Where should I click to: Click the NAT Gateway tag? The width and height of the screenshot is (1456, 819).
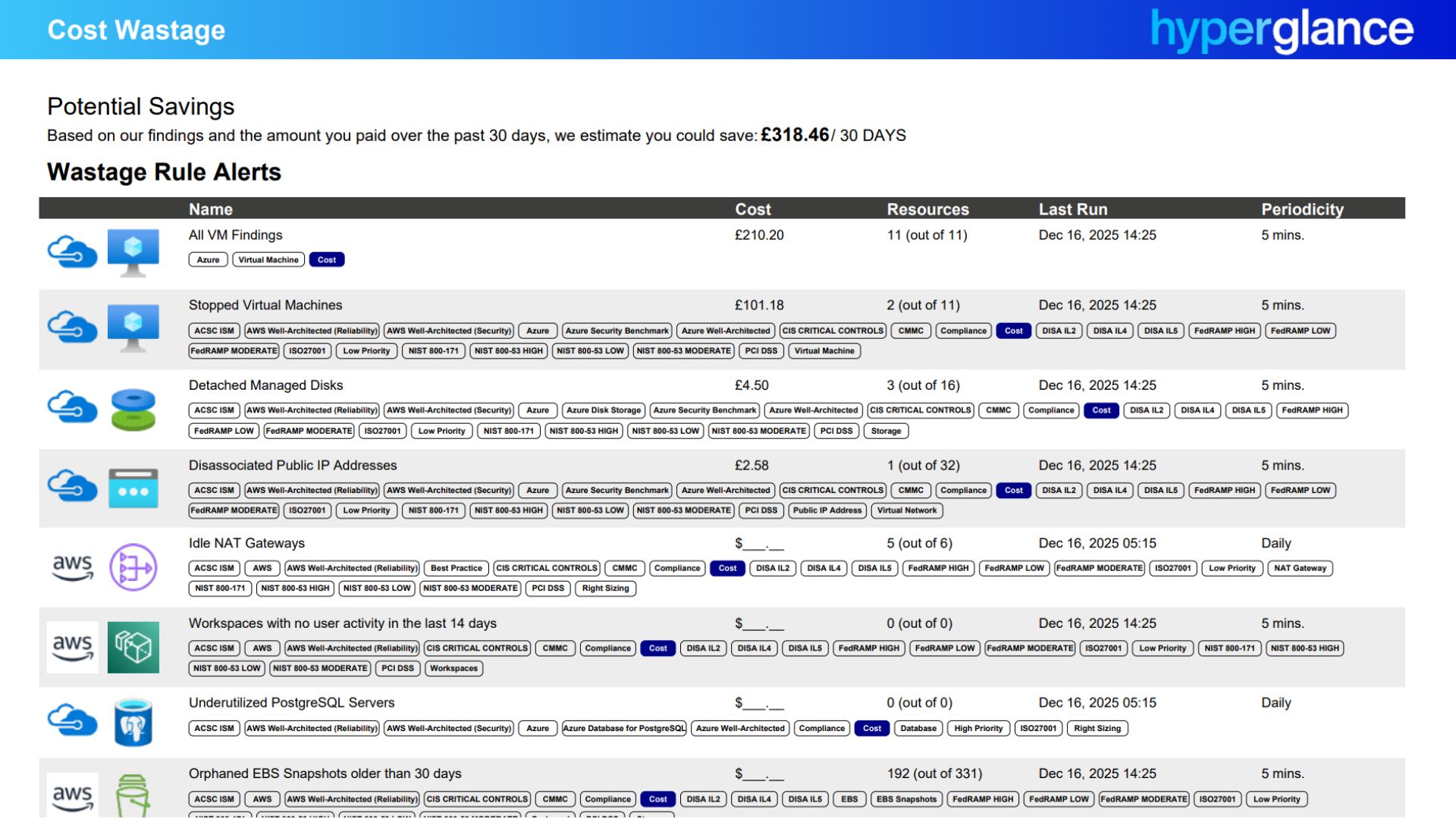point(1299,568)
